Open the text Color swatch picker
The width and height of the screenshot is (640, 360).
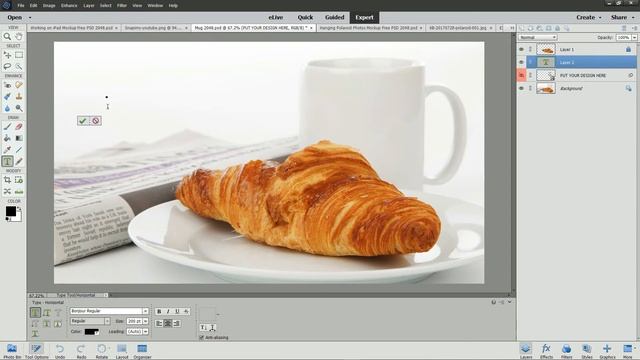click(91, 331)
